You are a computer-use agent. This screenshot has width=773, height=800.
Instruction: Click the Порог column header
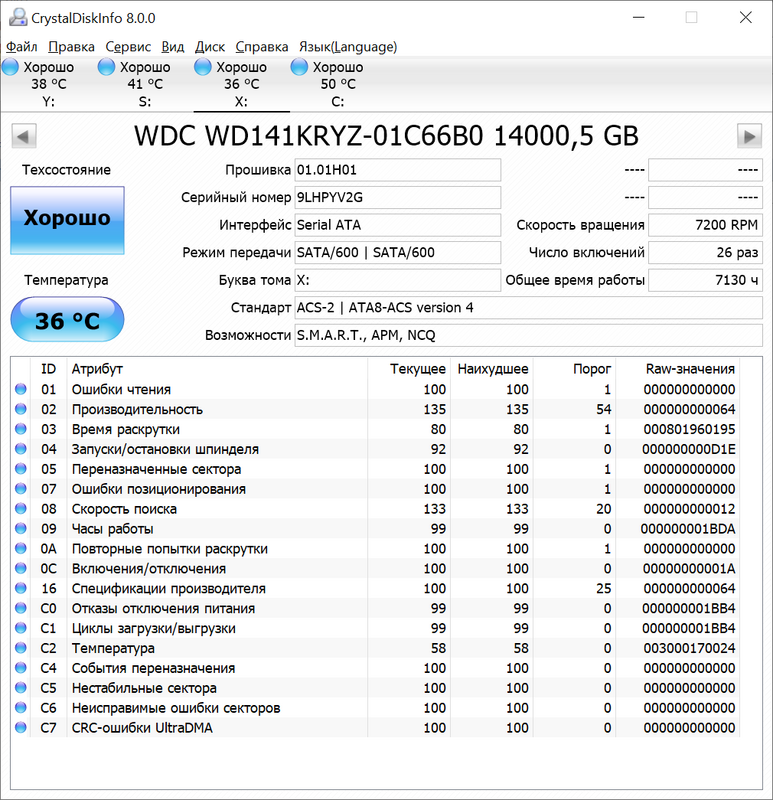[575, 369]
